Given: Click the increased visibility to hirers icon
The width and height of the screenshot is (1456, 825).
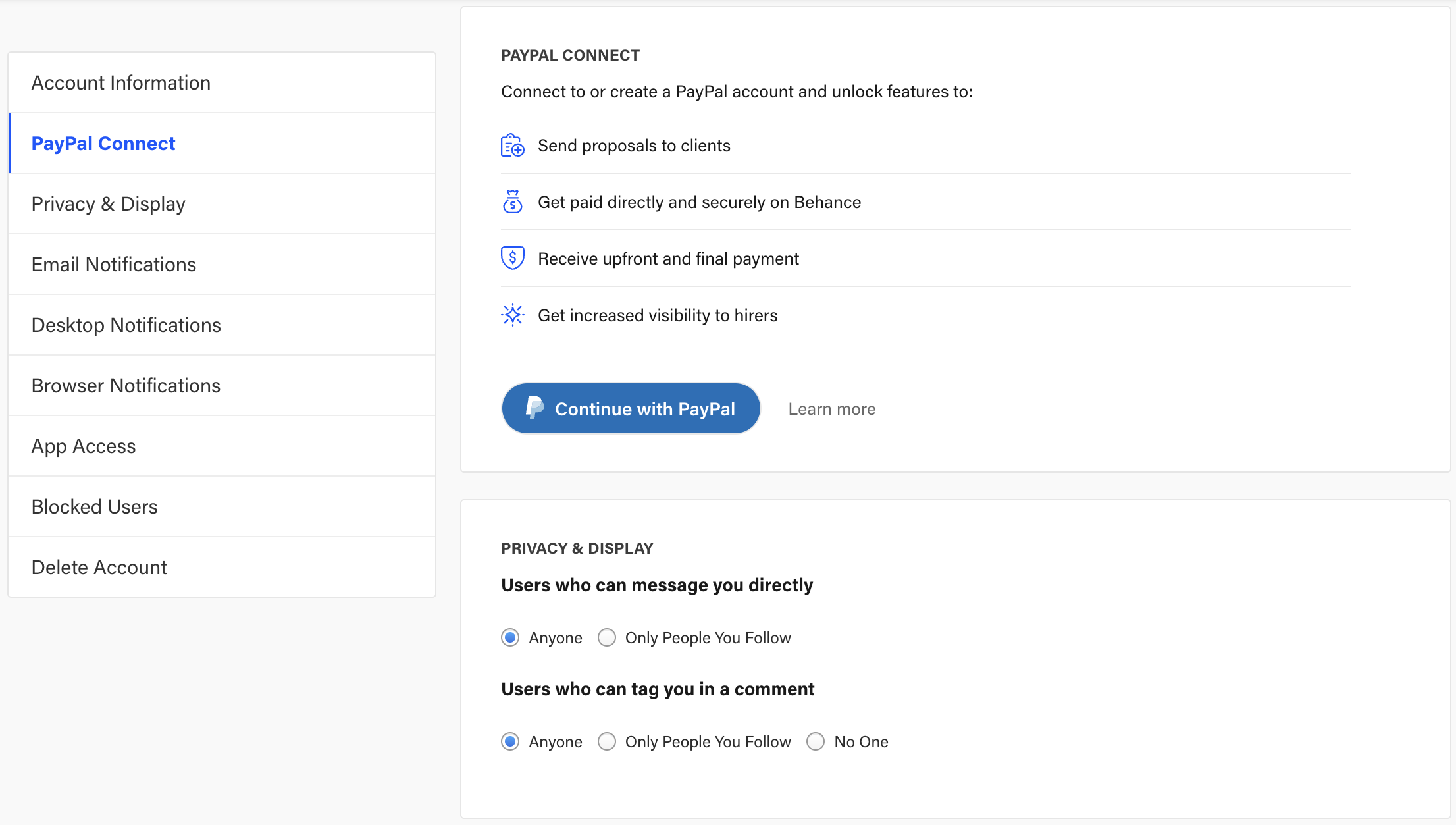Looking at the screenshot, I should click(513, 315).
